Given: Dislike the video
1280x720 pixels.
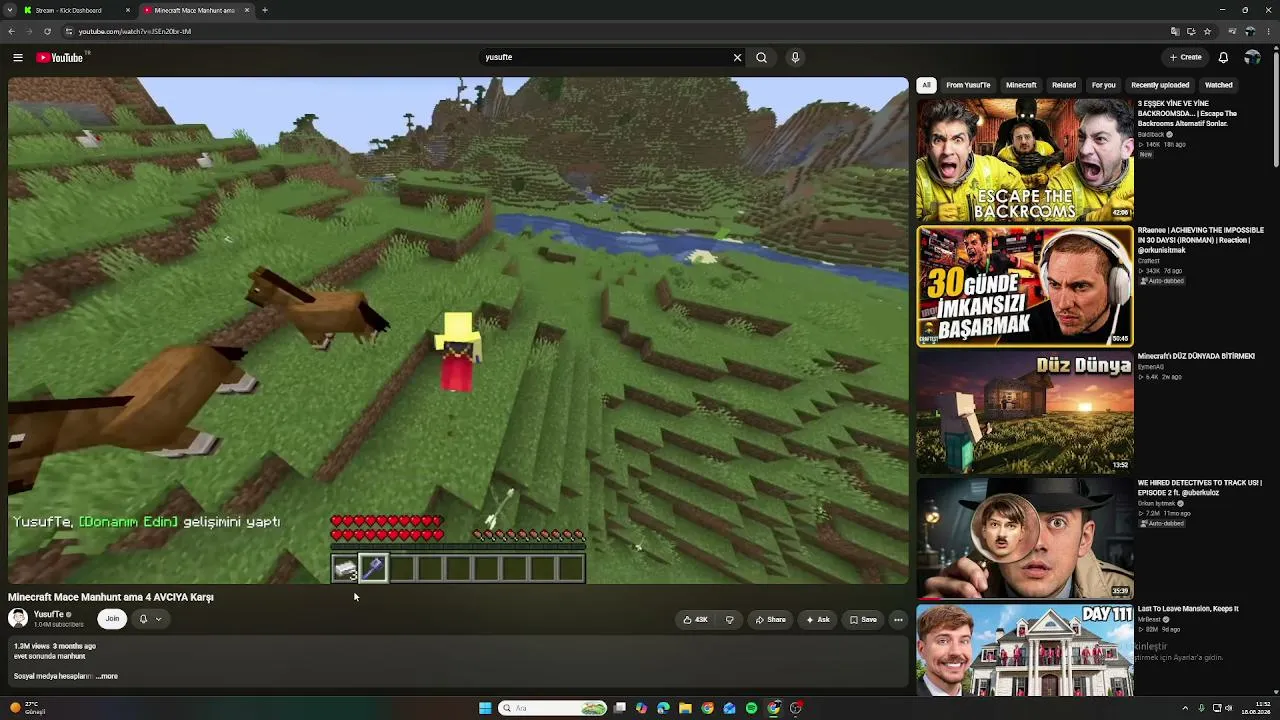Looking at the screenshot, I should point(729,620).
